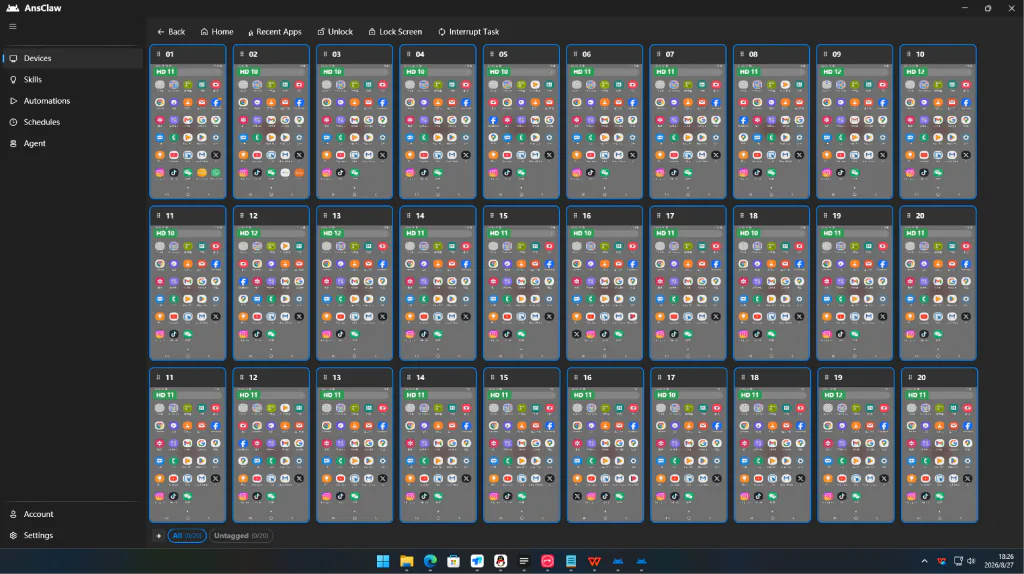Image resolution: width=1024 pixels, height=574 pixels.
Task: Show hidden system tray icons
Action: click(924, 561)
